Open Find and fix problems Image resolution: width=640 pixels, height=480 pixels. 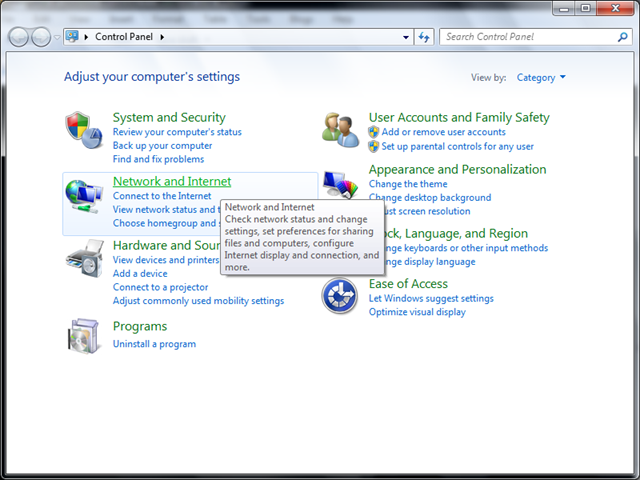coord(158,159)
